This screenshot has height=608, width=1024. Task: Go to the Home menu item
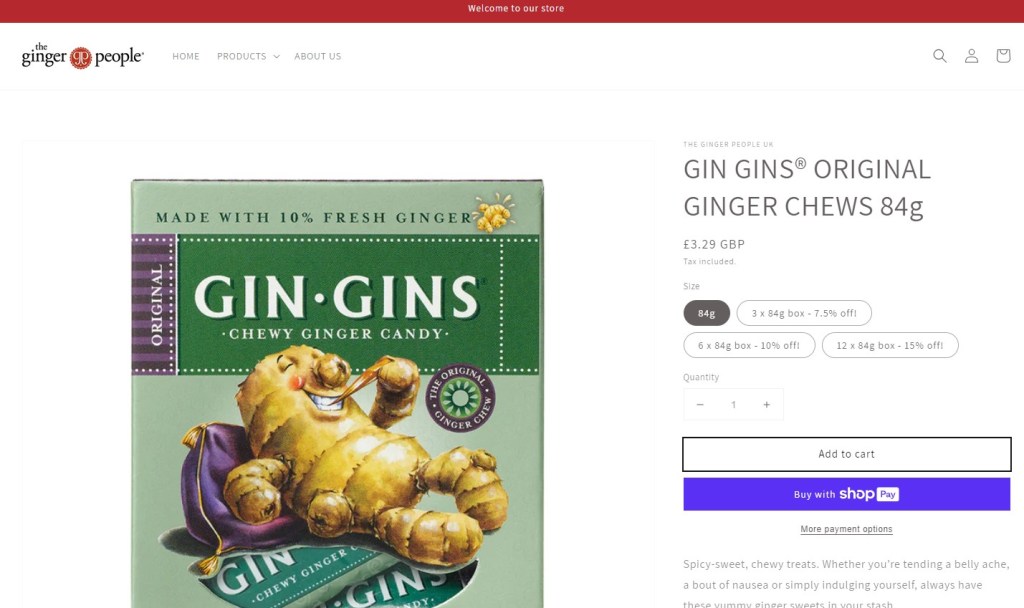point(185,56)
